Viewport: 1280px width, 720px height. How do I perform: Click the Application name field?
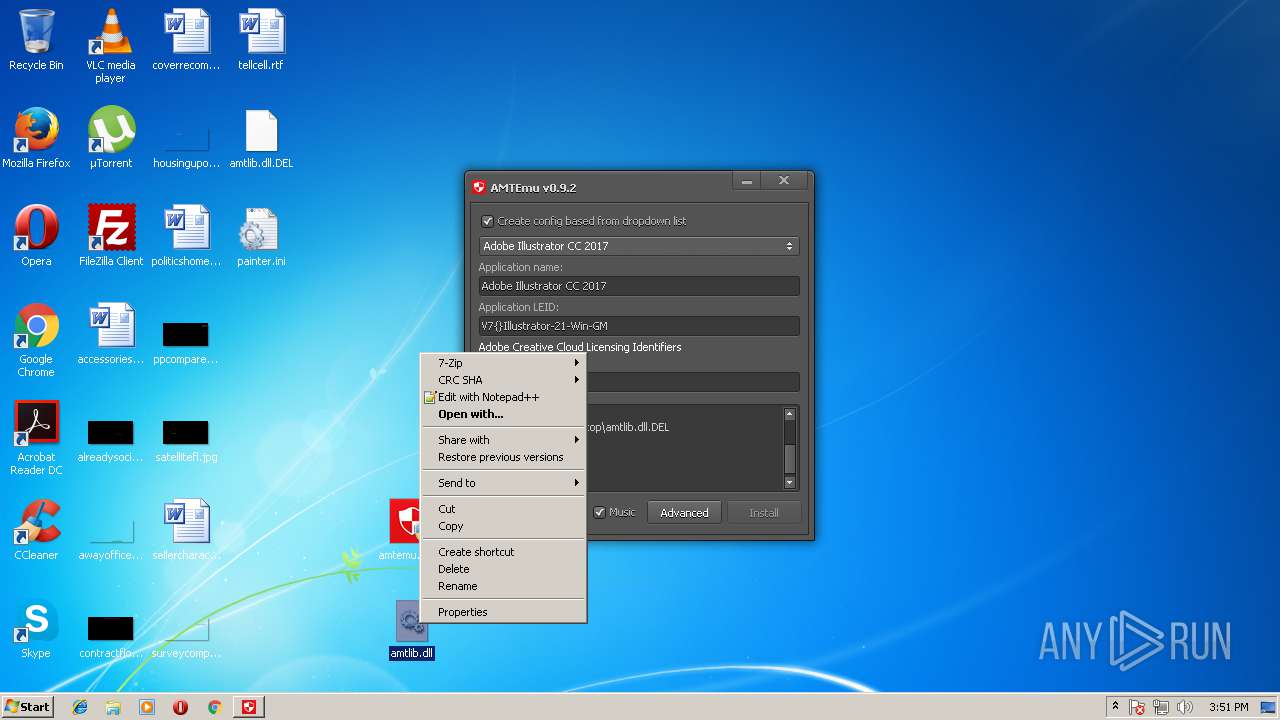[x=639, y=286]
